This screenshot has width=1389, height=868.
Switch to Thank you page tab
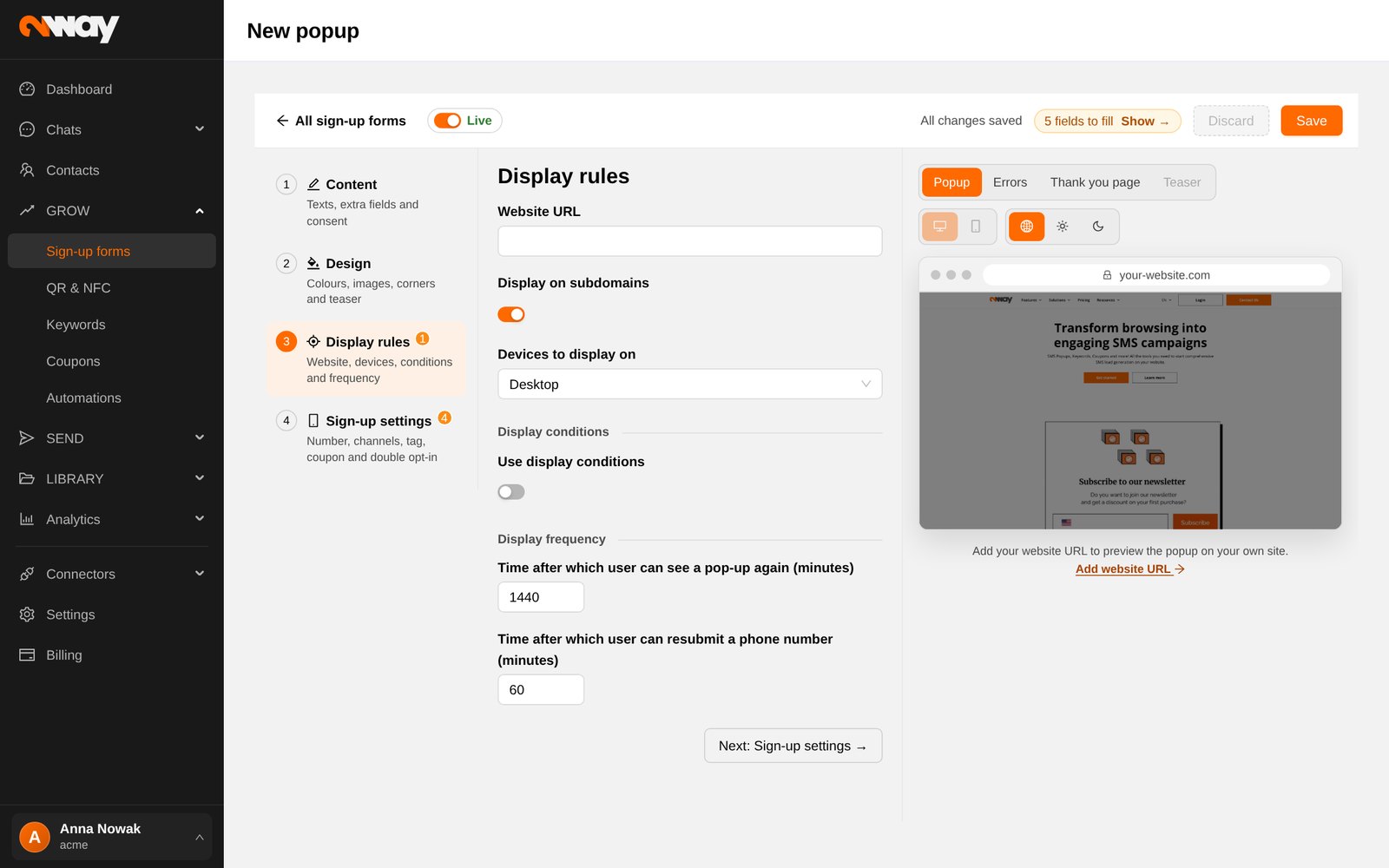click(x=1095, y=182)
